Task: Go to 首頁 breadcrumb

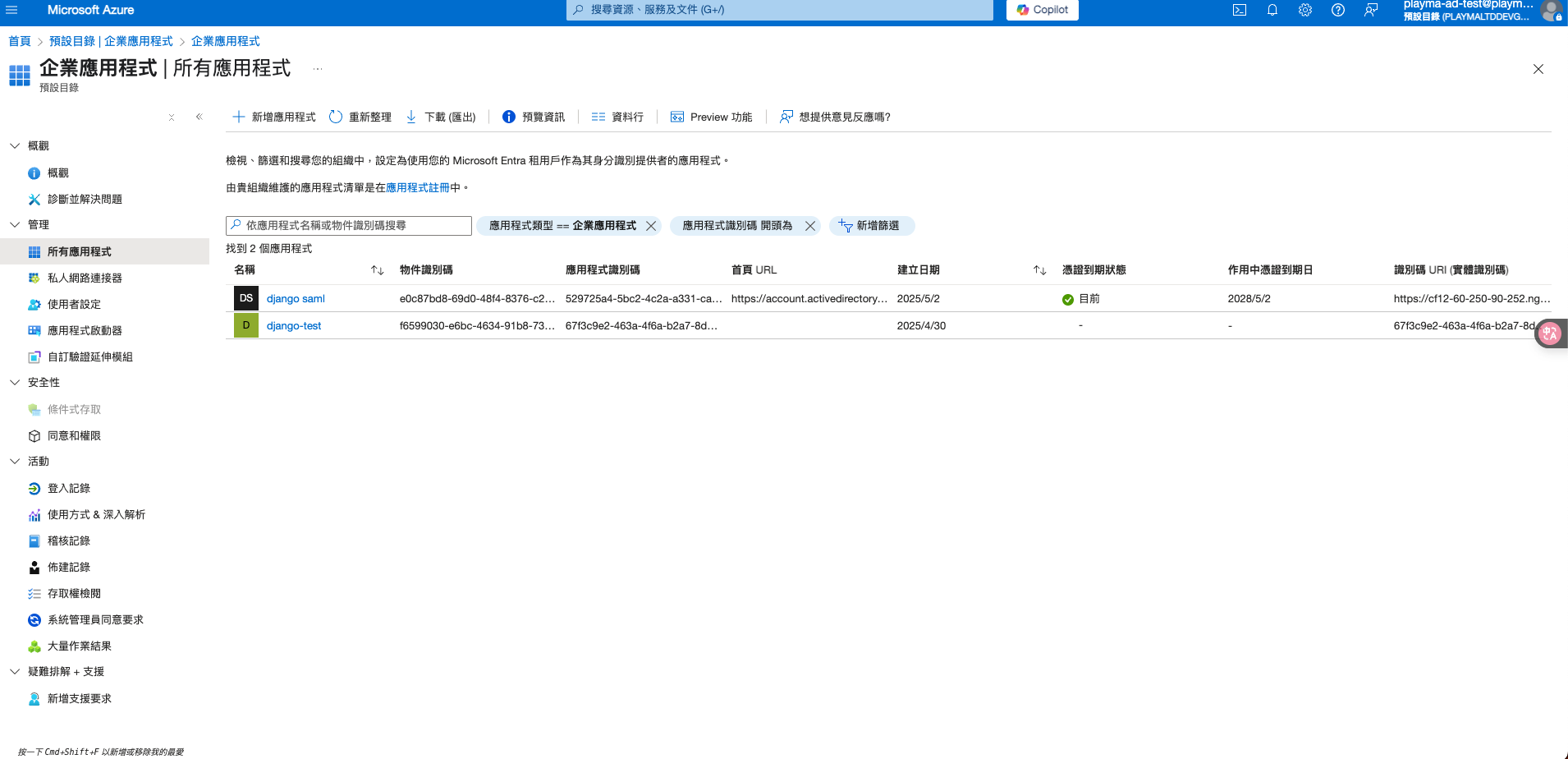Action: 20,41
